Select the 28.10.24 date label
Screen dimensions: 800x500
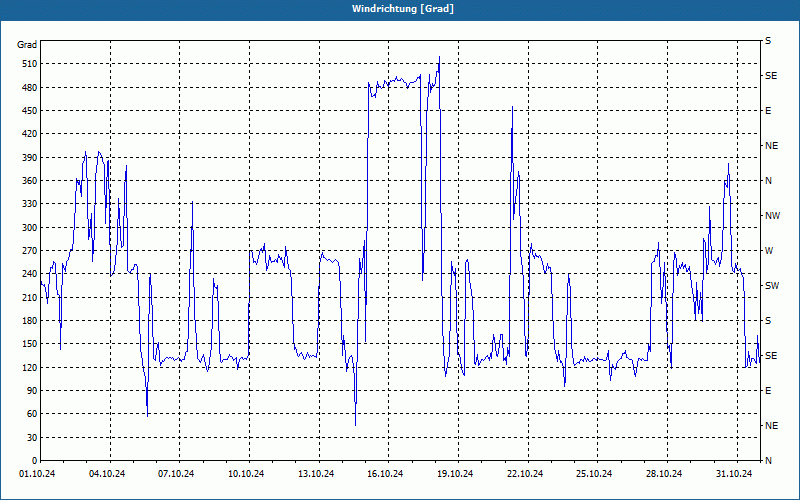click(664, 474)
